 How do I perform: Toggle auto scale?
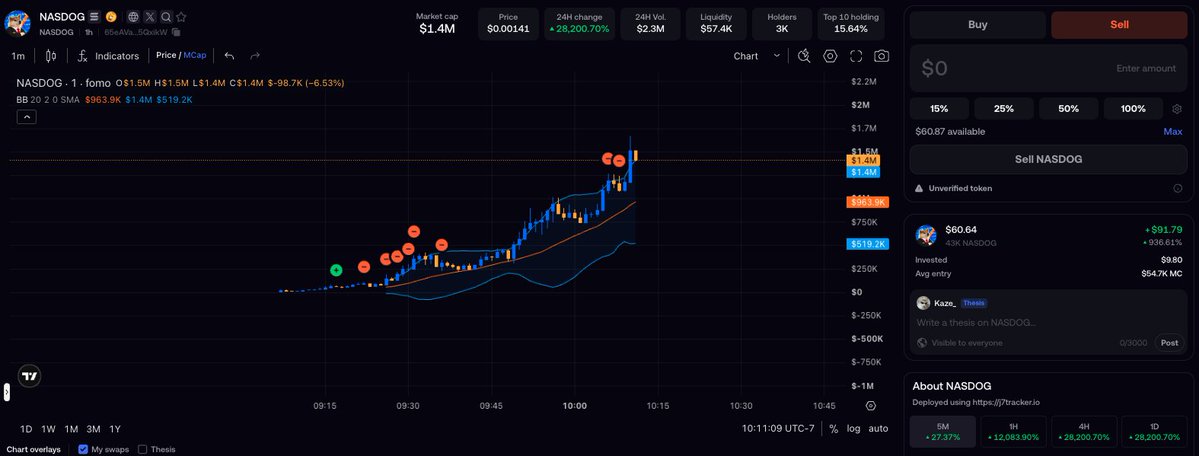[x=879, y=428]
